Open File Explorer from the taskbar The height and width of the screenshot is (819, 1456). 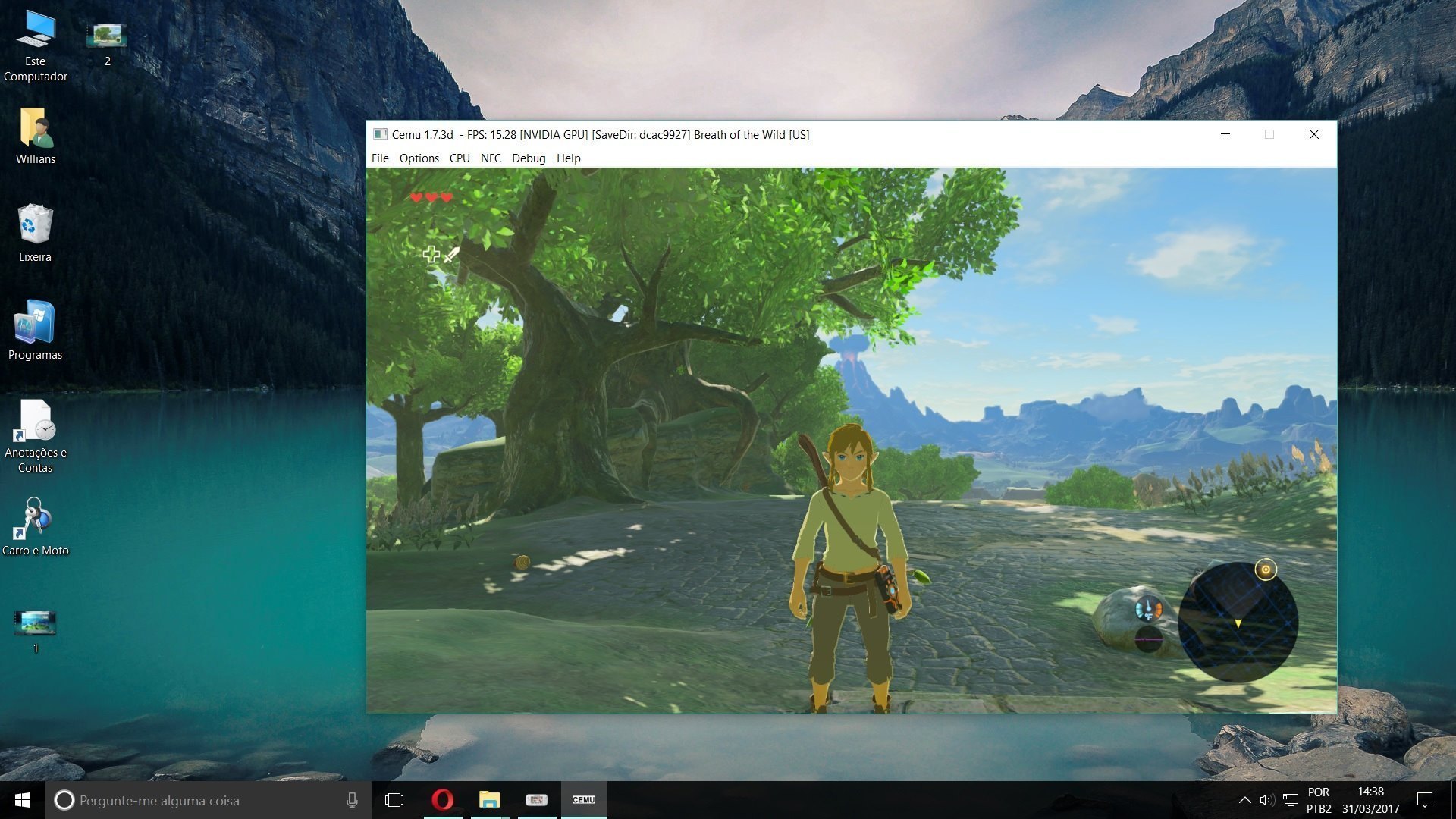(490, 800)
